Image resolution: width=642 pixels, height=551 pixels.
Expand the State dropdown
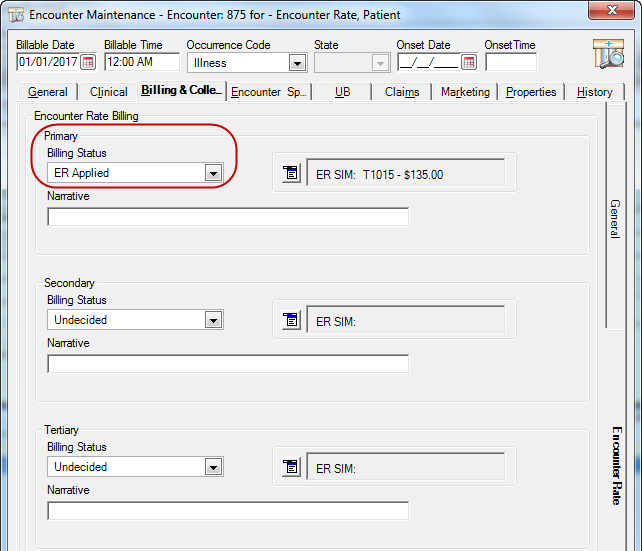pyautogui.click(x=380, y=63)
